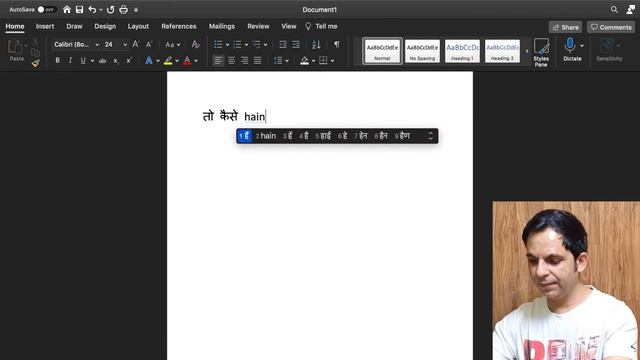Click the Paste button
This screenshot has height=360, width=640.
point(16,51)
